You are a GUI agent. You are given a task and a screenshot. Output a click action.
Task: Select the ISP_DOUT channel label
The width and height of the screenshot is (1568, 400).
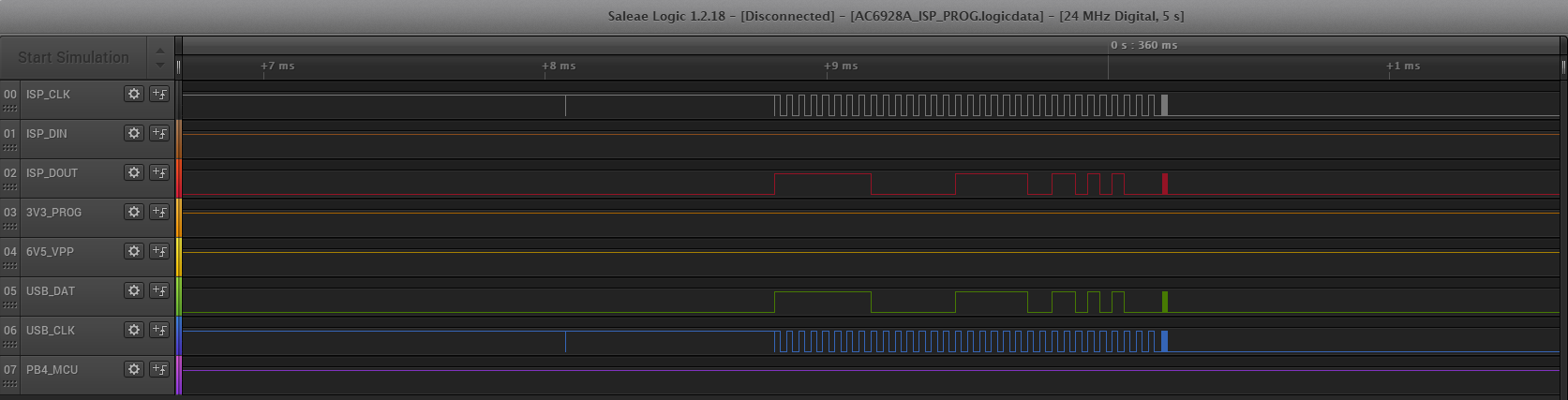(x=52, y=173)
